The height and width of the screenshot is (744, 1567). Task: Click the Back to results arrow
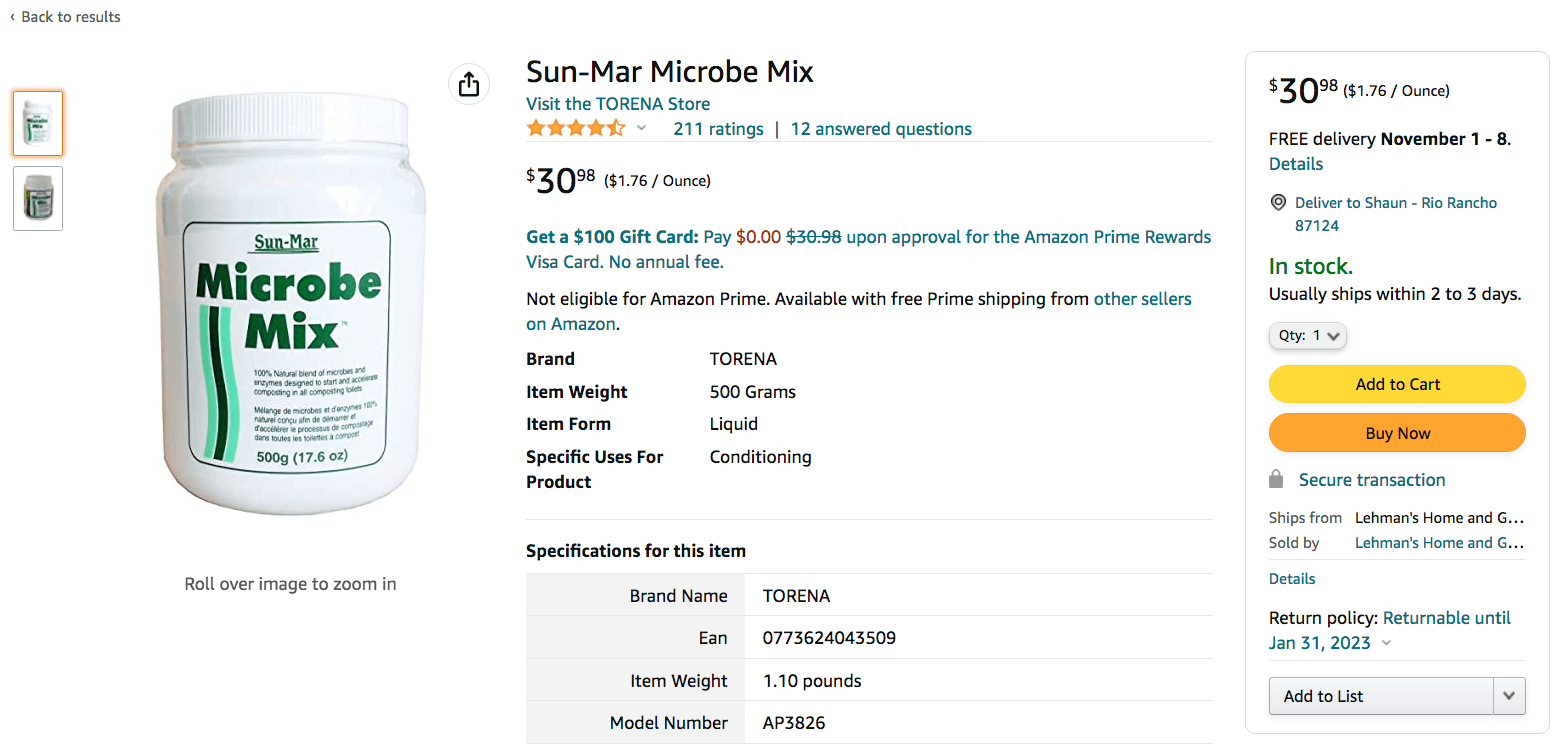(x=12, y=17)
